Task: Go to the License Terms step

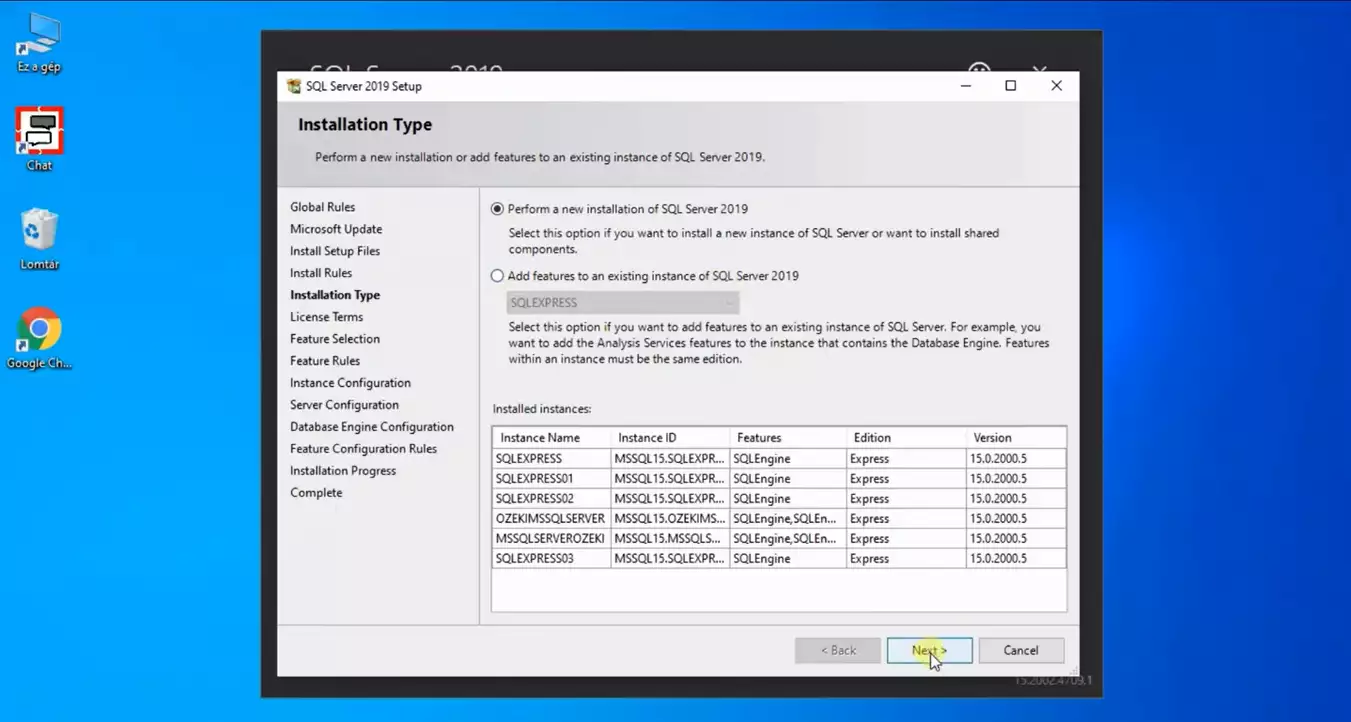Action: pyautogui.click(x=326, y=317)
